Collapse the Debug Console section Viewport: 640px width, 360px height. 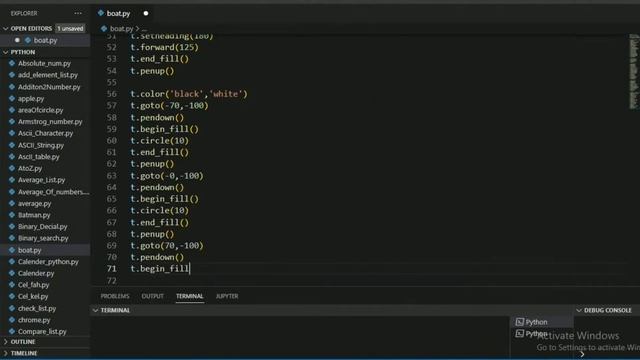[579, 310]
